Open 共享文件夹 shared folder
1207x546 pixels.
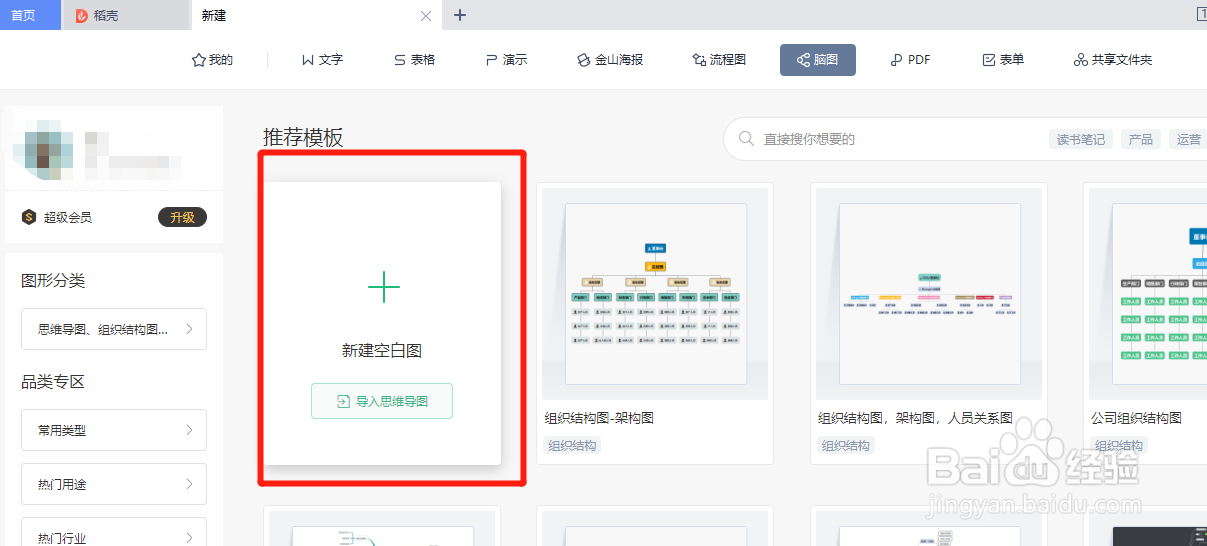[x=1112, y=60]
